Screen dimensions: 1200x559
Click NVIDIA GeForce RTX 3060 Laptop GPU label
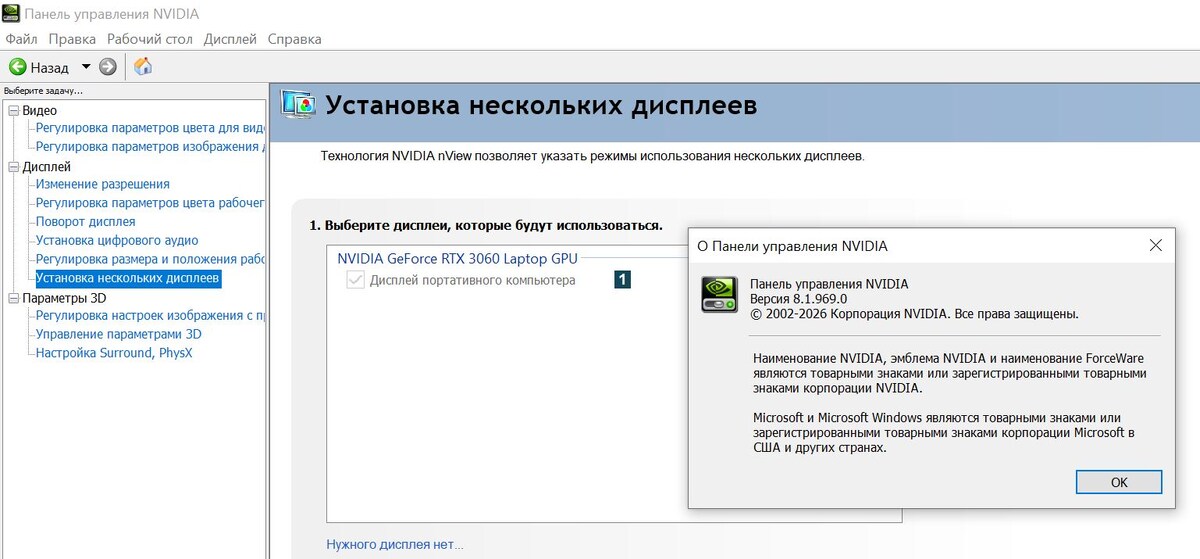coord(457,258)
